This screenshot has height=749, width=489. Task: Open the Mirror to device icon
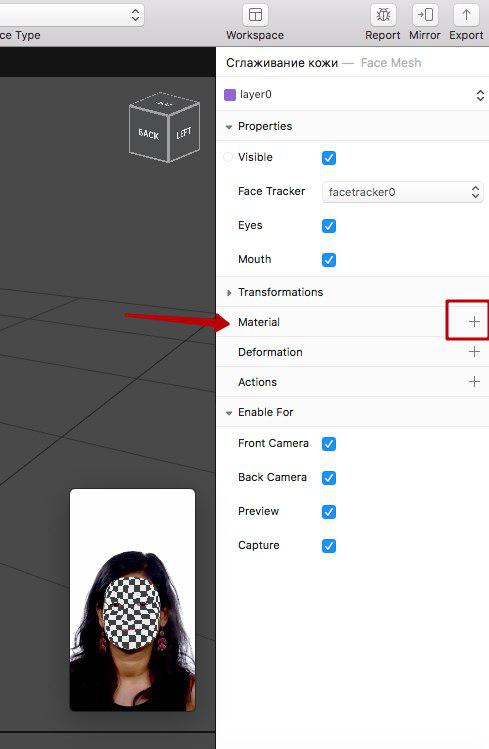click(x=425, y=15)
